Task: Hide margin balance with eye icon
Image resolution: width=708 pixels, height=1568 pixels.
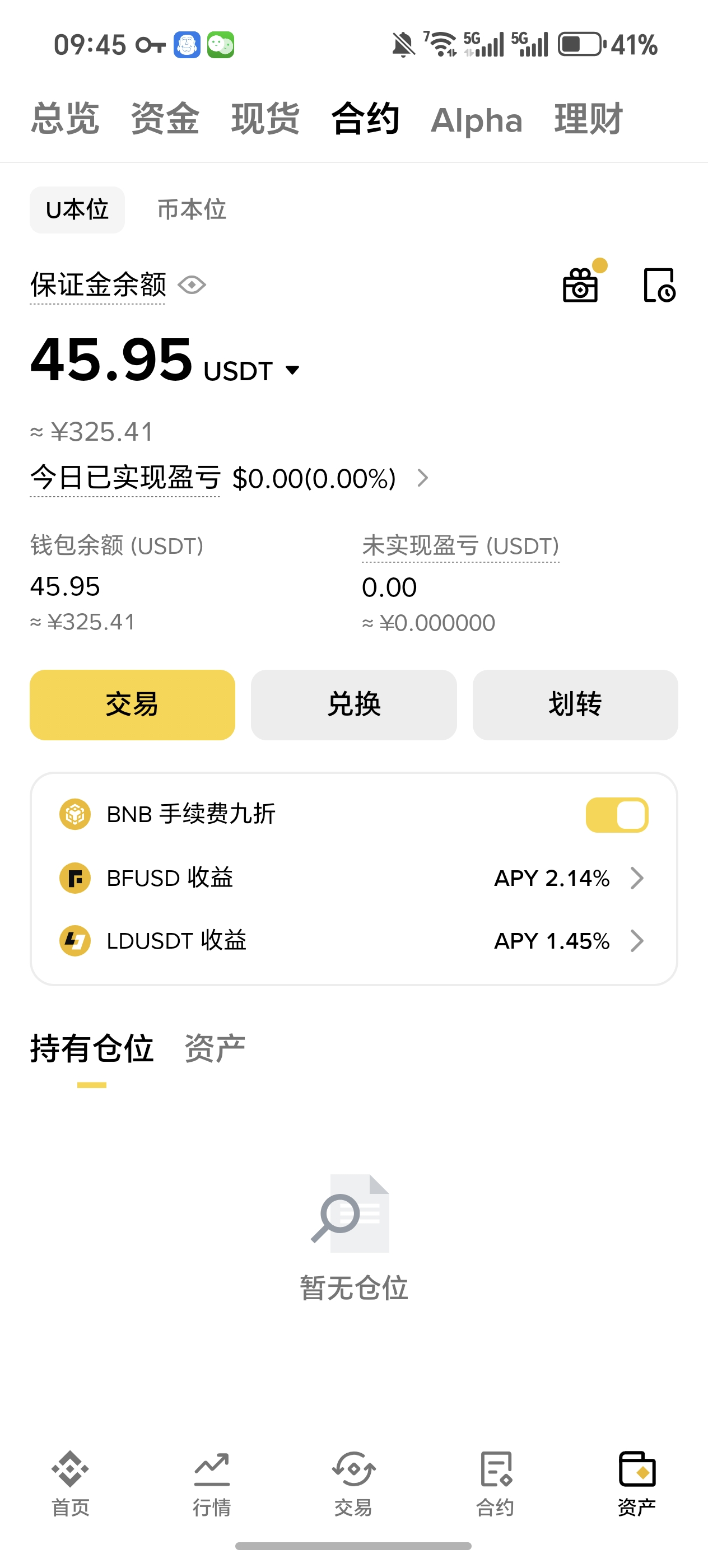Action: pyautogui.click(x=192, y=285)
